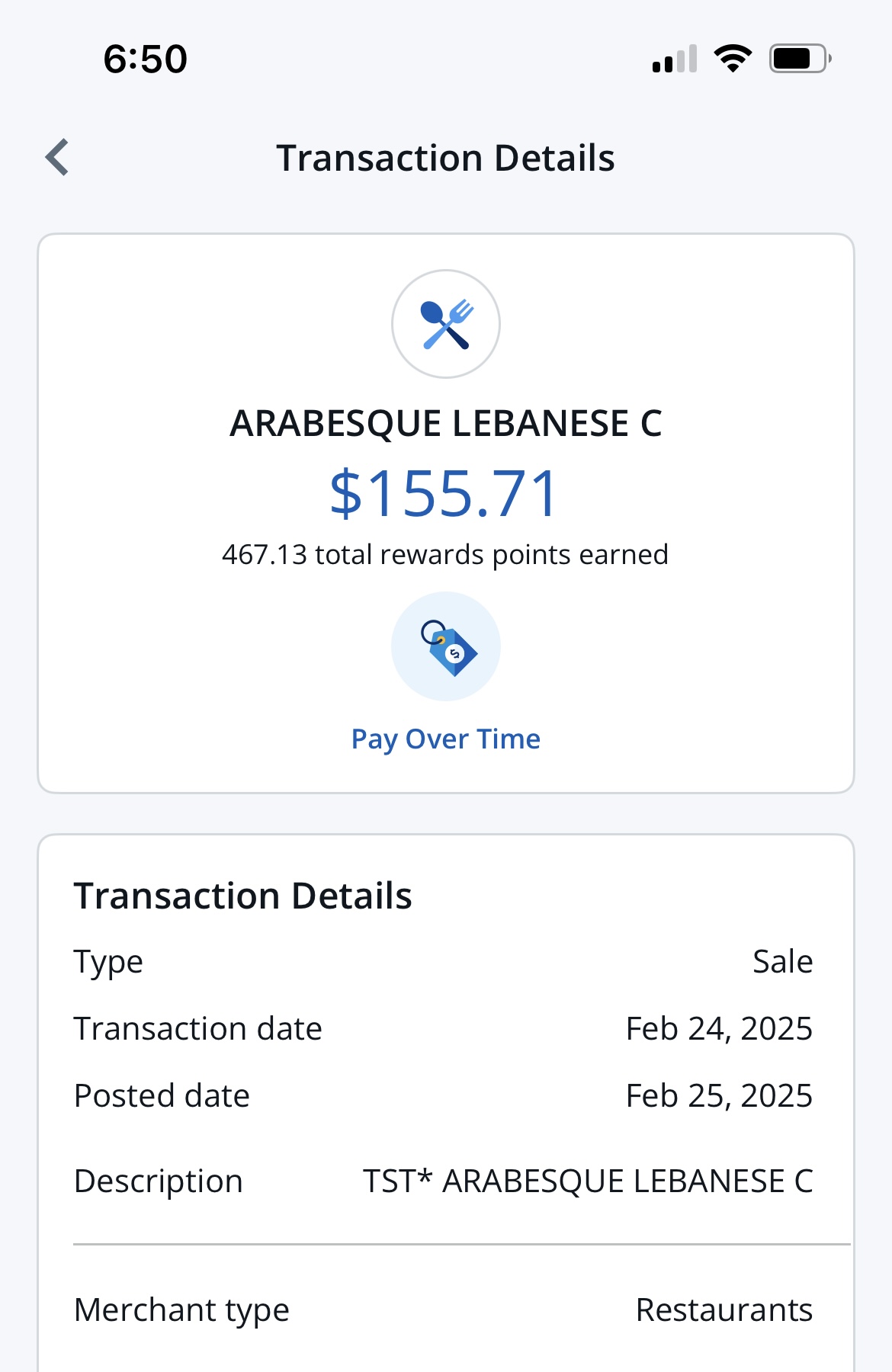Screen dimensions: 892x1372
Task: Tap the Wi-Fi status icon
Action: pyautogui.click(x=733, y=59)
